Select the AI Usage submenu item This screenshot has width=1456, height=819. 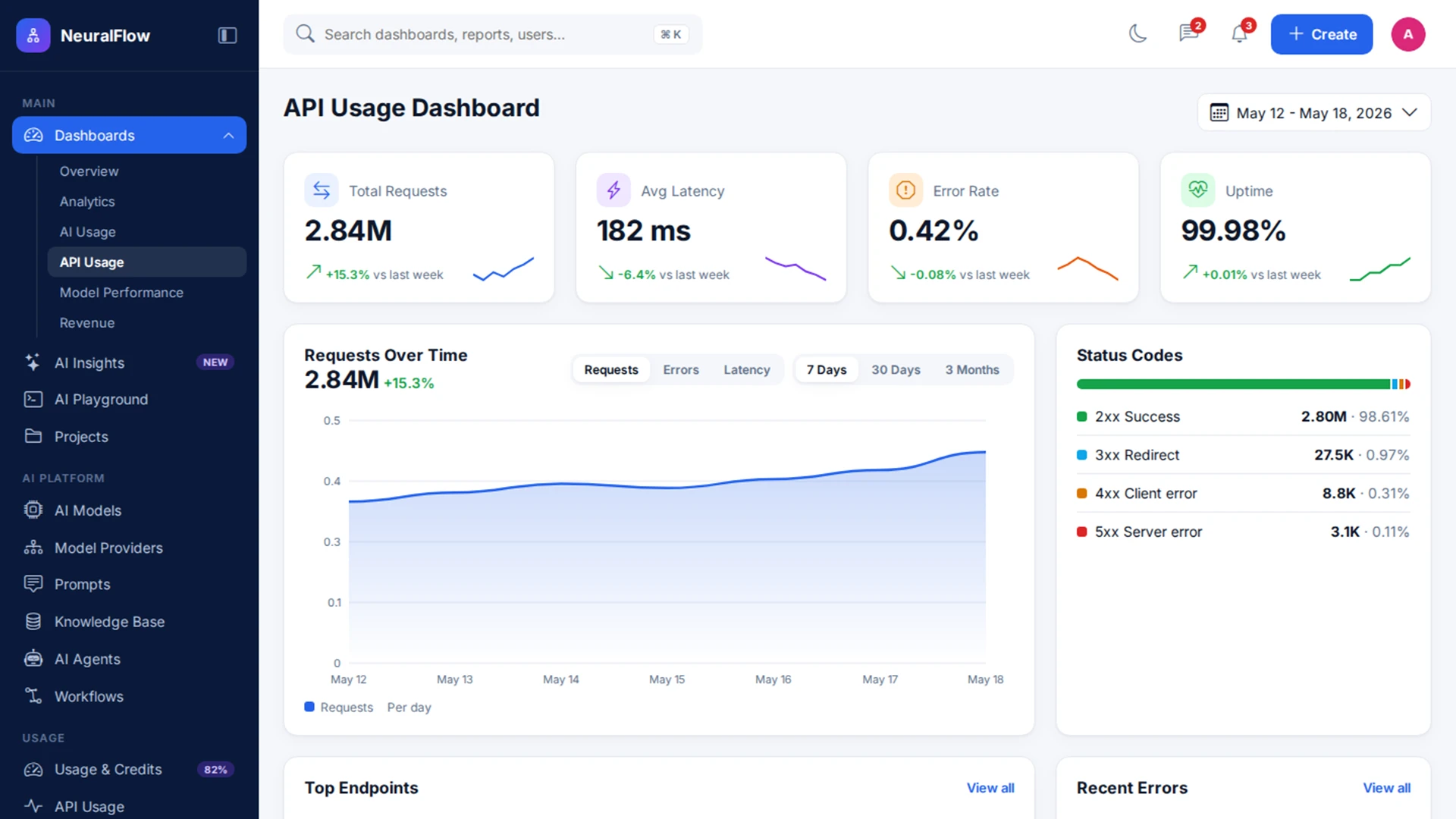point(146,232)
